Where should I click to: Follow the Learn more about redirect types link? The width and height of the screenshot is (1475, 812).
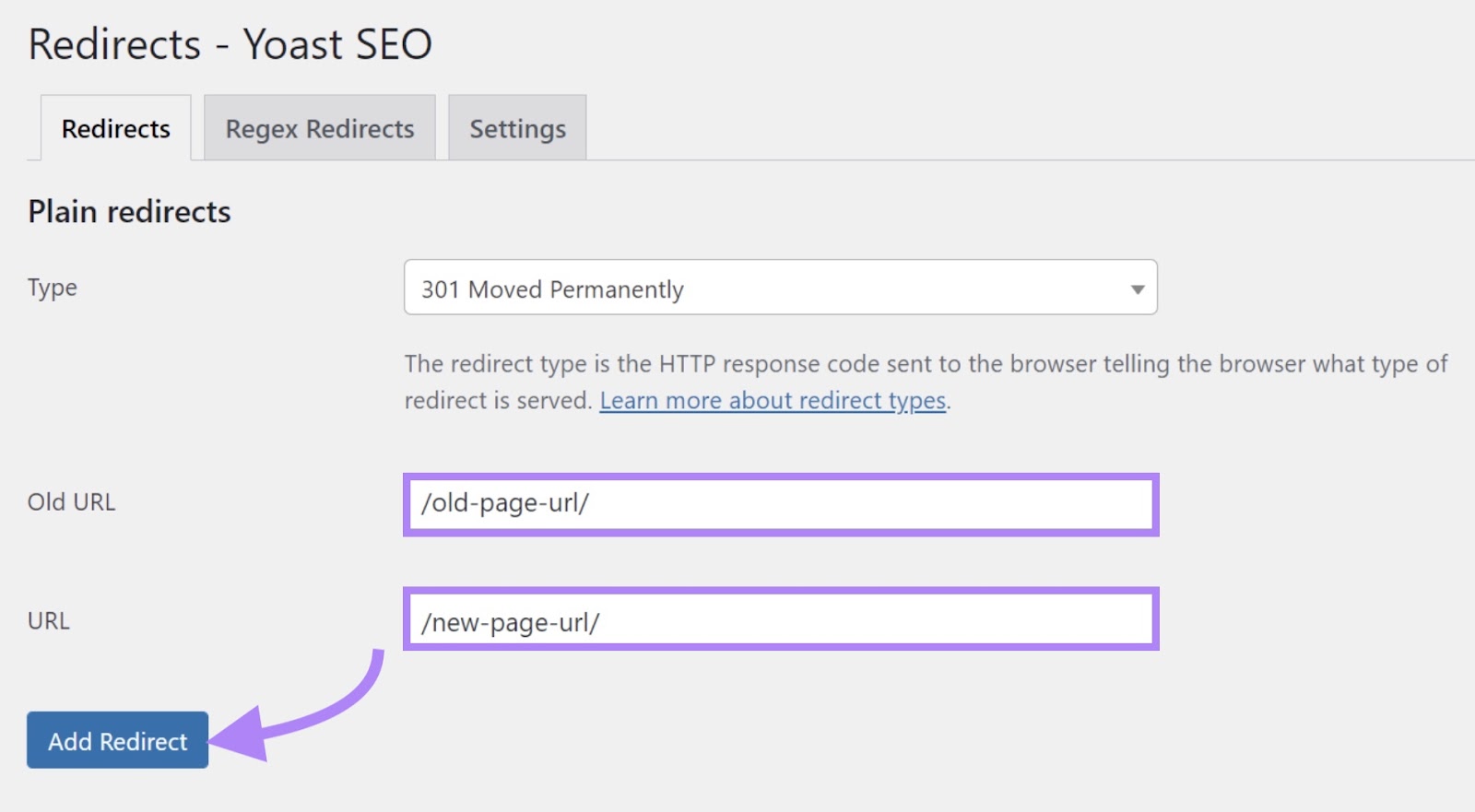[x=773, y=401]
